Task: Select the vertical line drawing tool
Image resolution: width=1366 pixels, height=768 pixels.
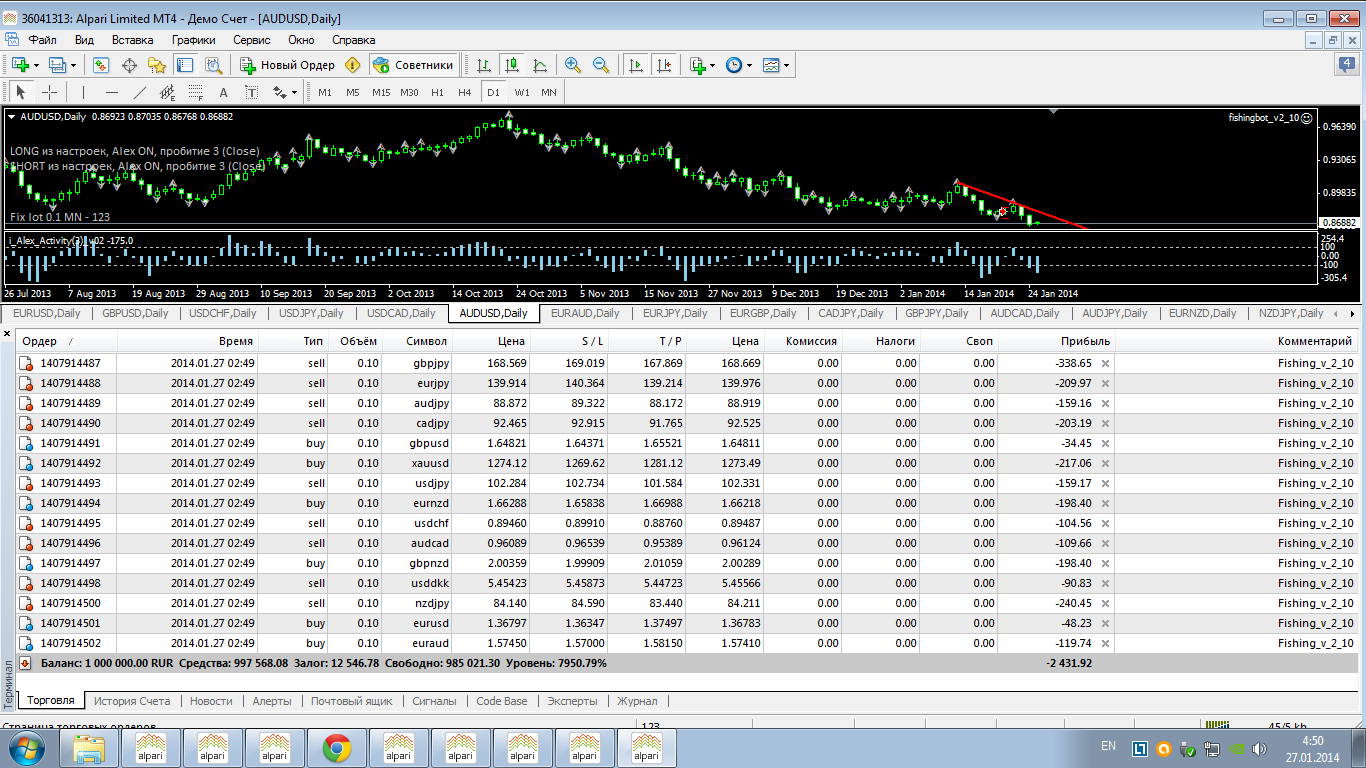Action: 83,92
